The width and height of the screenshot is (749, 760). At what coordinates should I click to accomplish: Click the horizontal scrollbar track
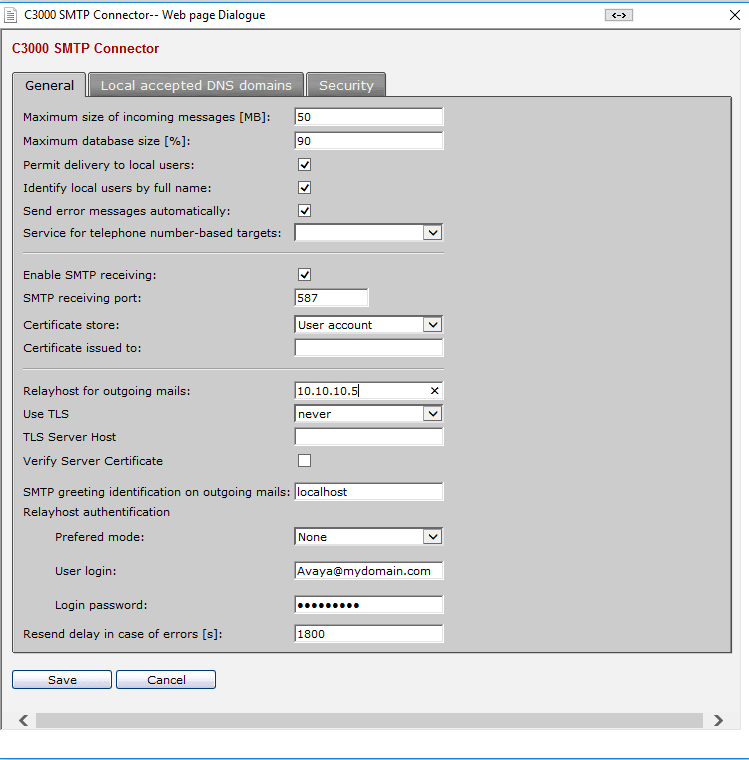pyautogui.click(x=369, y=720)
